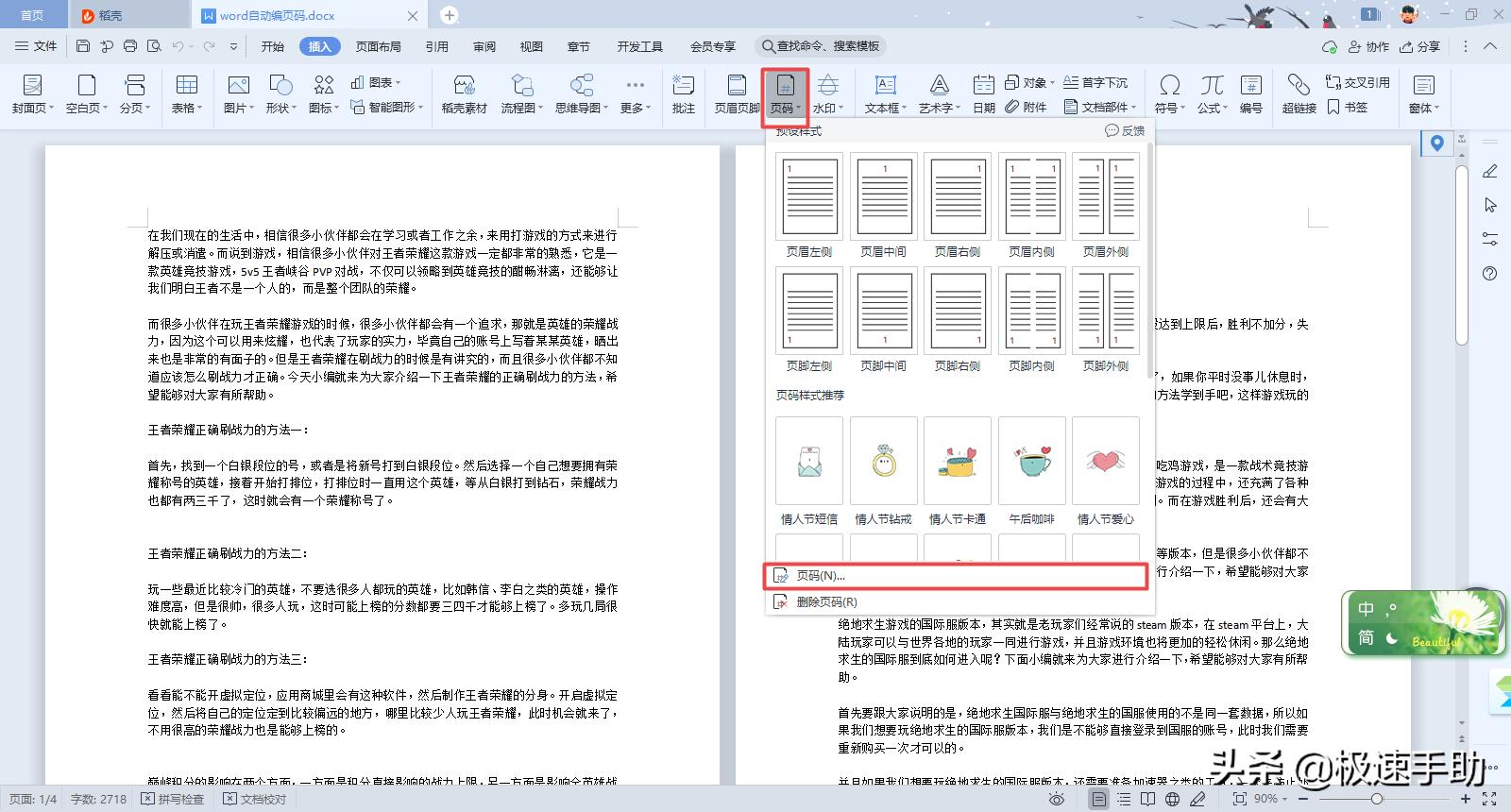Screen dimensions: 1511x812
Task: Click the Collaborate (协作) button
Action: pyautogui.click(x=1368, y=46)
